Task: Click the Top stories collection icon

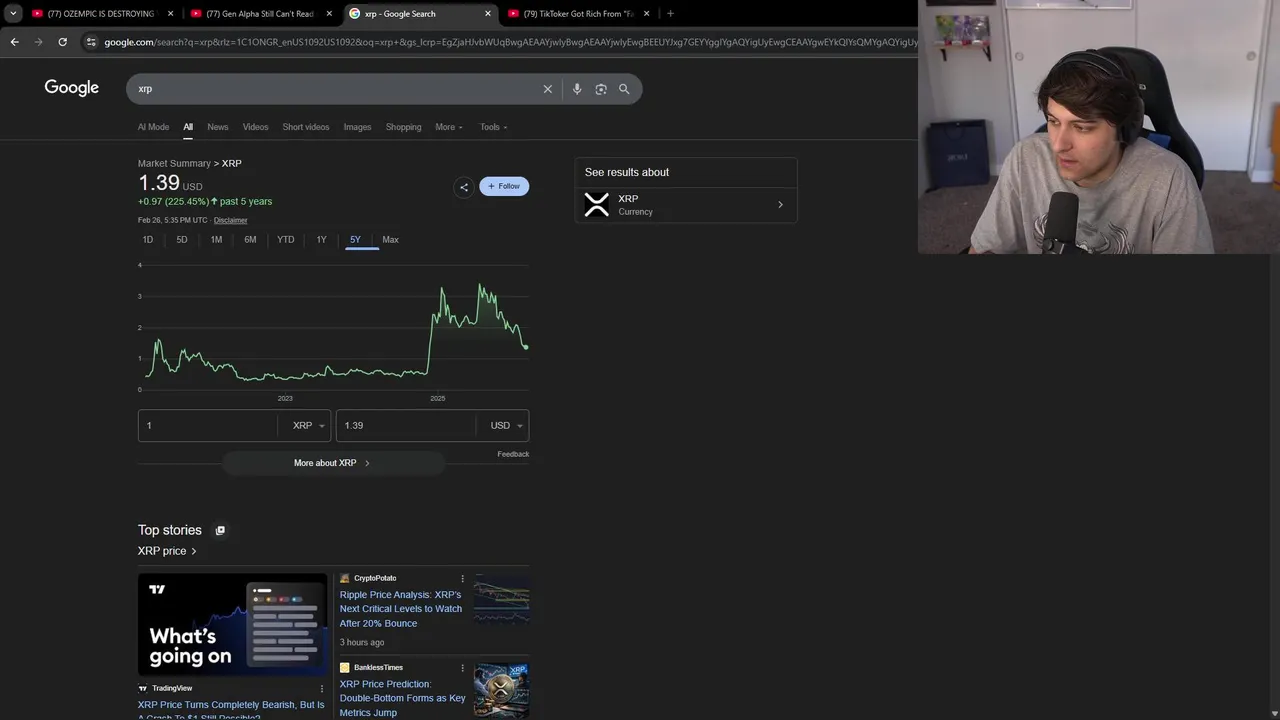Action: coord(220,531)
